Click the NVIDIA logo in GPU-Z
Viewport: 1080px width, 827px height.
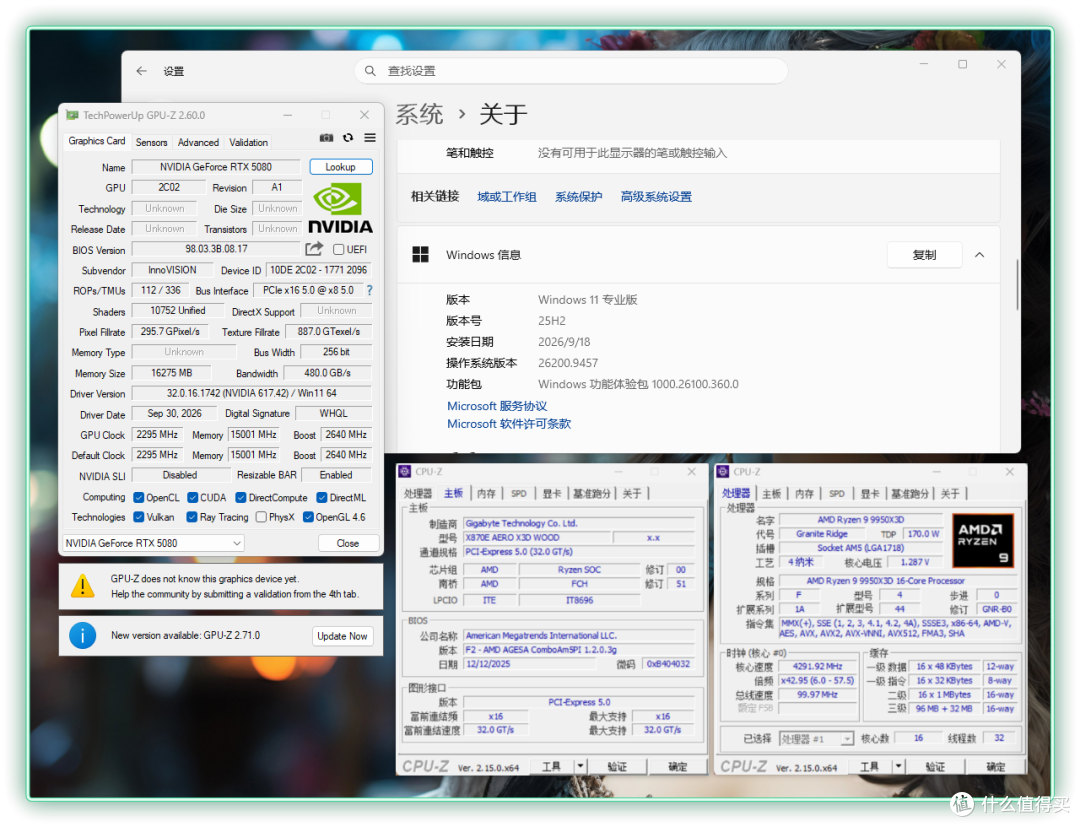(340, 209)
